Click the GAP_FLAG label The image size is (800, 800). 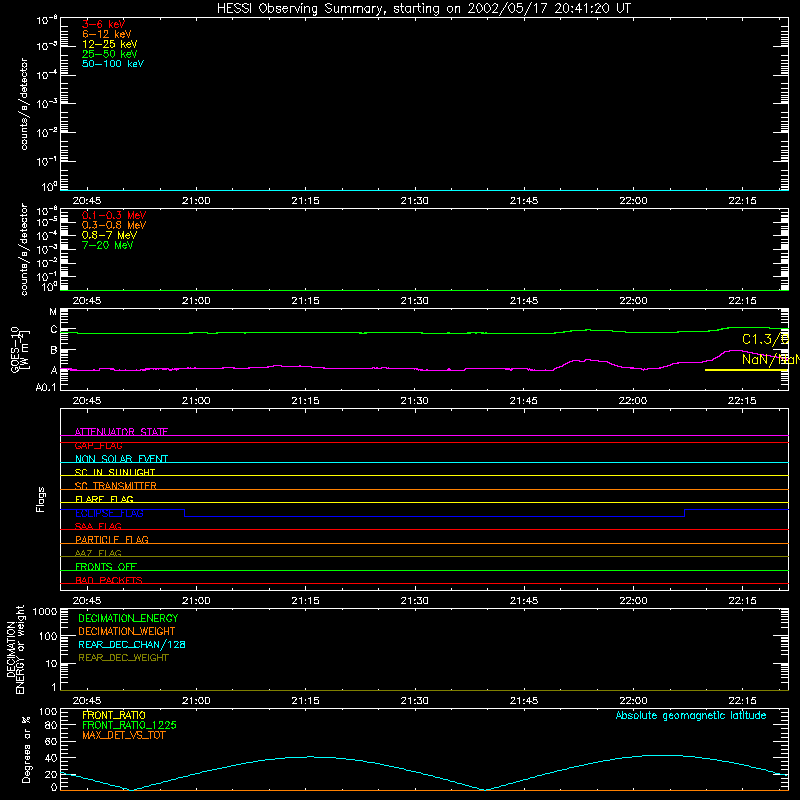98,445
